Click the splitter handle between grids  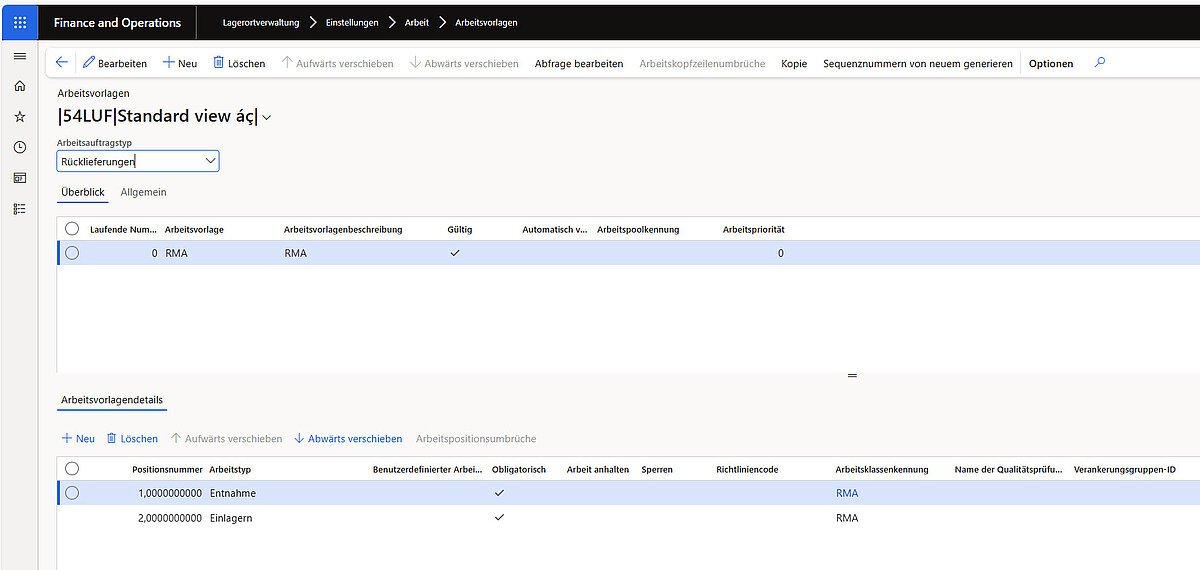pyautogui.click(x=852, y=376)
